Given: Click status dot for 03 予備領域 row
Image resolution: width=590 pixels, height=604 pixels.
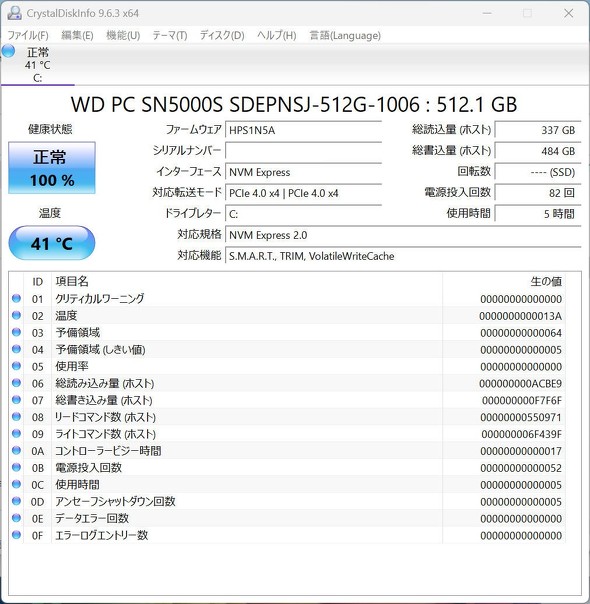Looking at the screenshot, I should tap(16, 332).
